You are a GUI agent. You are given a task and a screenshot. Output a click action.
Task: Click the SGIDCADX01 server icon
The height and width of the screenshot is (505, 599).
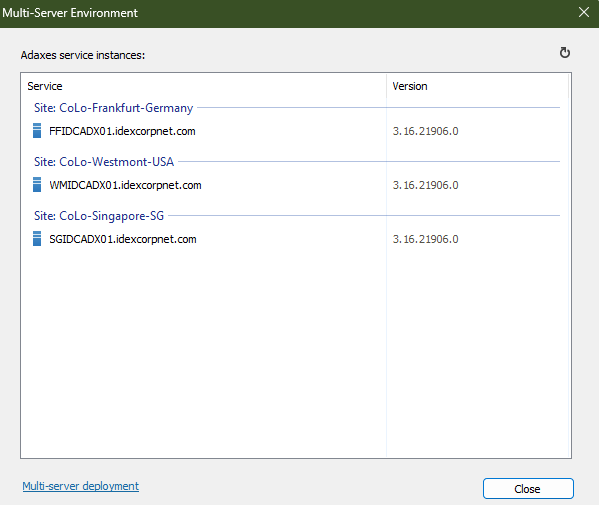[x=37, y=239]
